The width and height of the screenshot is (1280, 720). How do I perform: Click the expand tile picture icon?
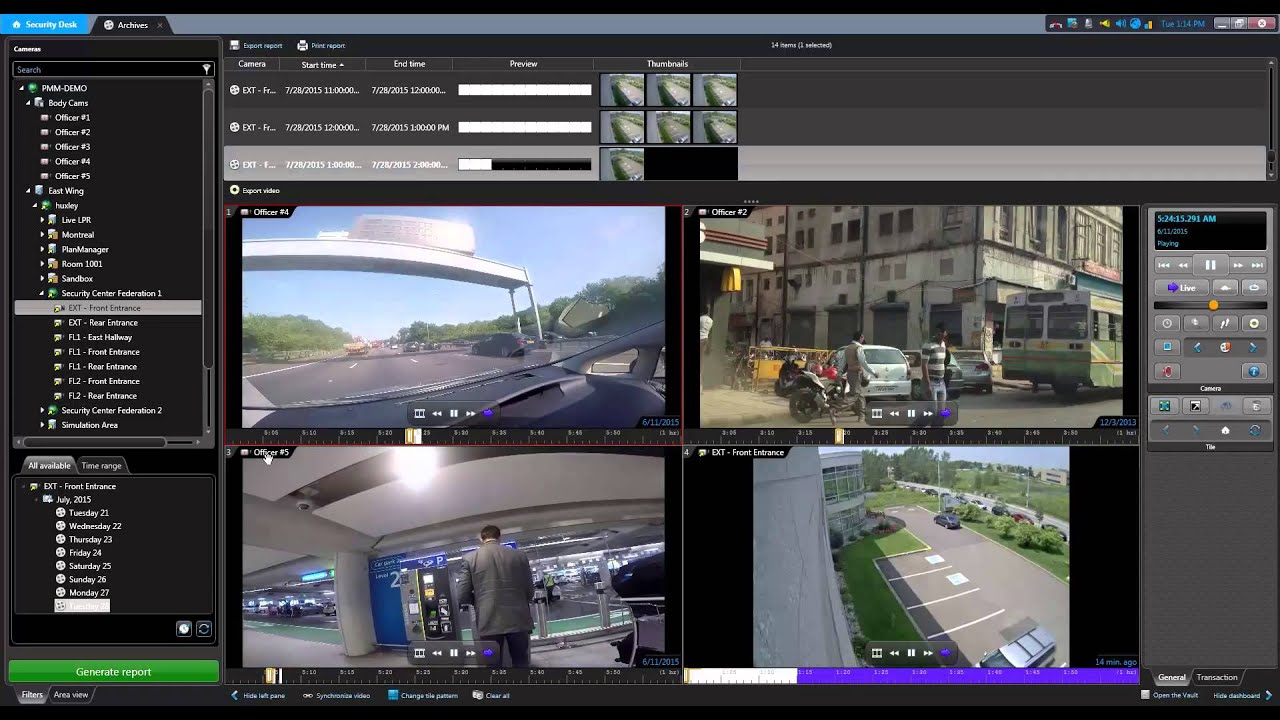click(x=1195, y=406)
